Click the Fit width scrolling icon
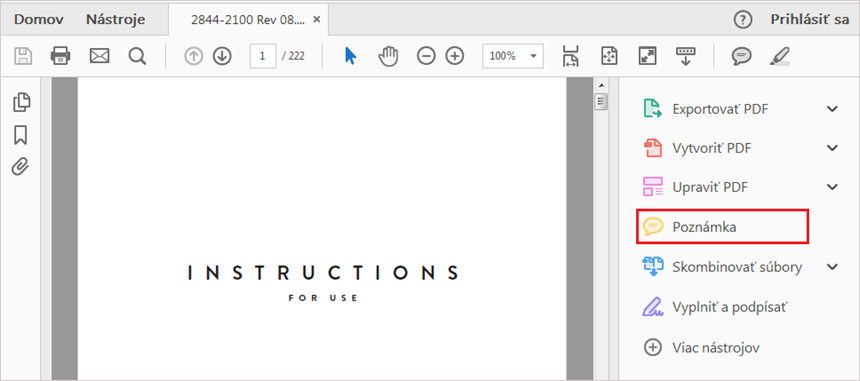The image size is (860, 381). [571, 56]
